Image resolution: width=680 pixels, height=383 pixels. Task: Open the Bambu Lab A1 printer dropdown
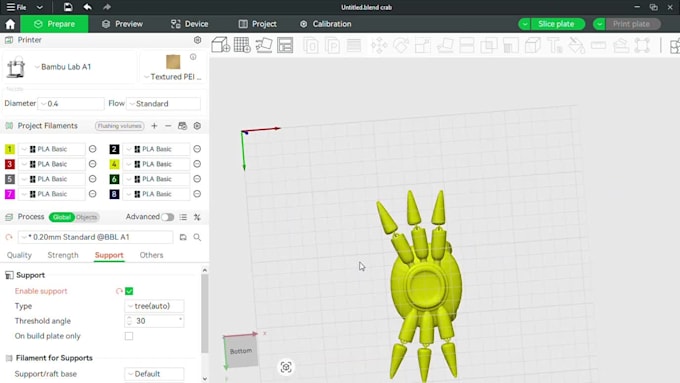click(69, 67)
